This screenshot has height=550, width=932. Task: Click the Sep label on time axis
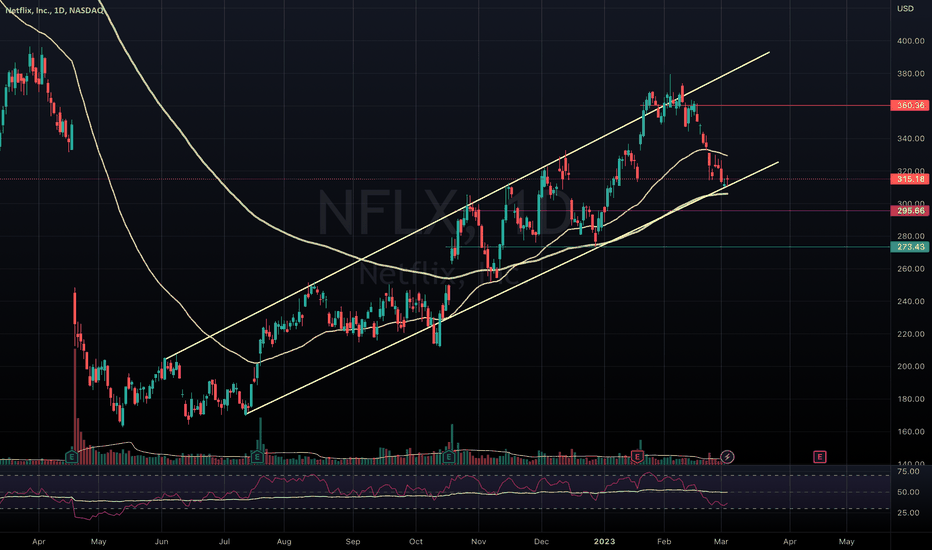pyautogui.click(x=353, y=541)
